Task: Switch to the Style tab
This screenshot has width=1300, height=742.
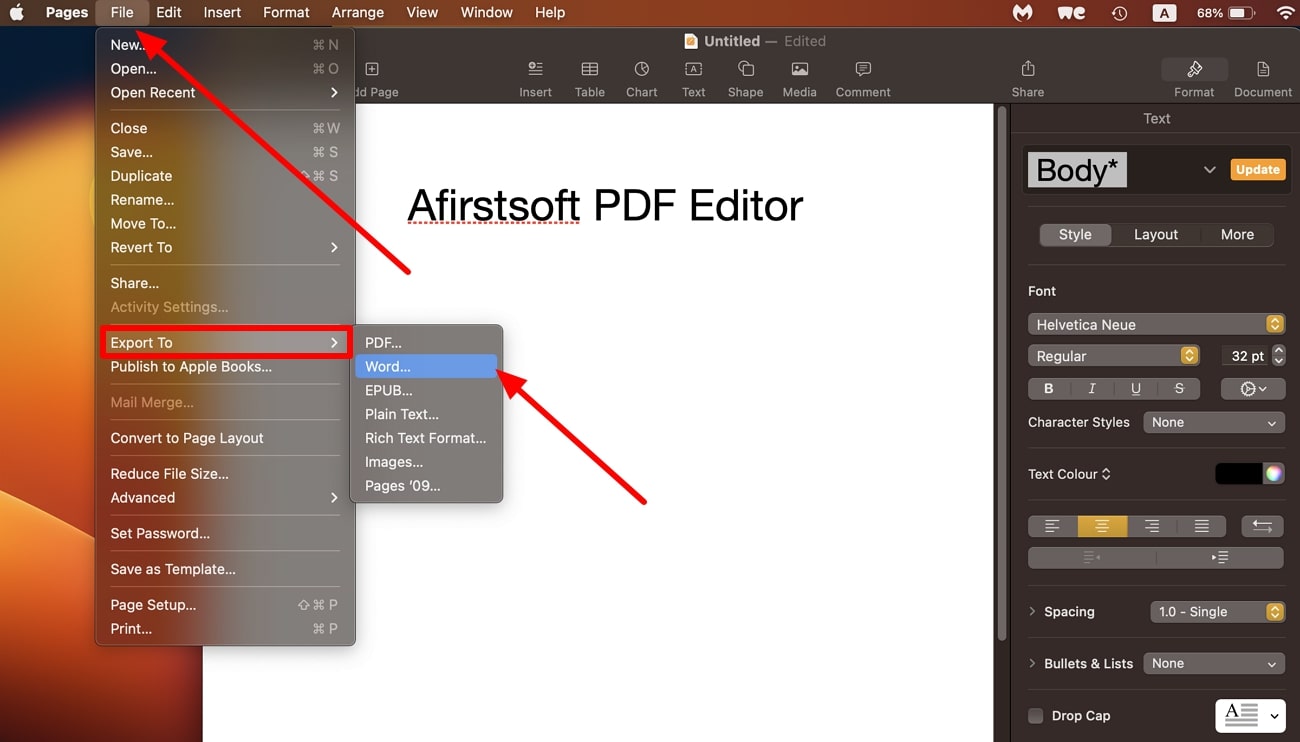Action: [1075, 234]
